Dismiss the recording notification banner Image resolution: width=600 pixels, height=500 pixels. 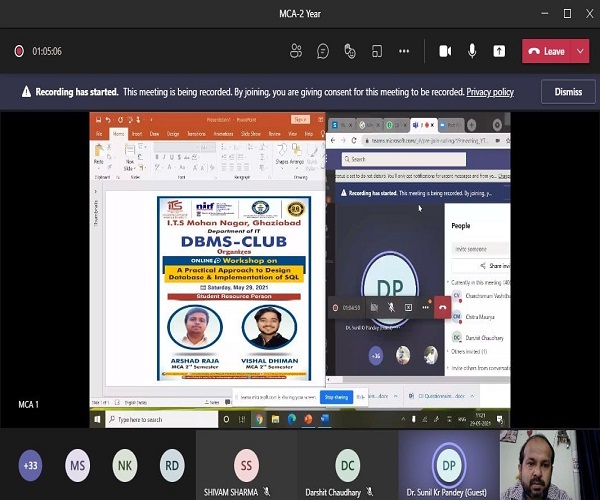(x=568, y=92)
